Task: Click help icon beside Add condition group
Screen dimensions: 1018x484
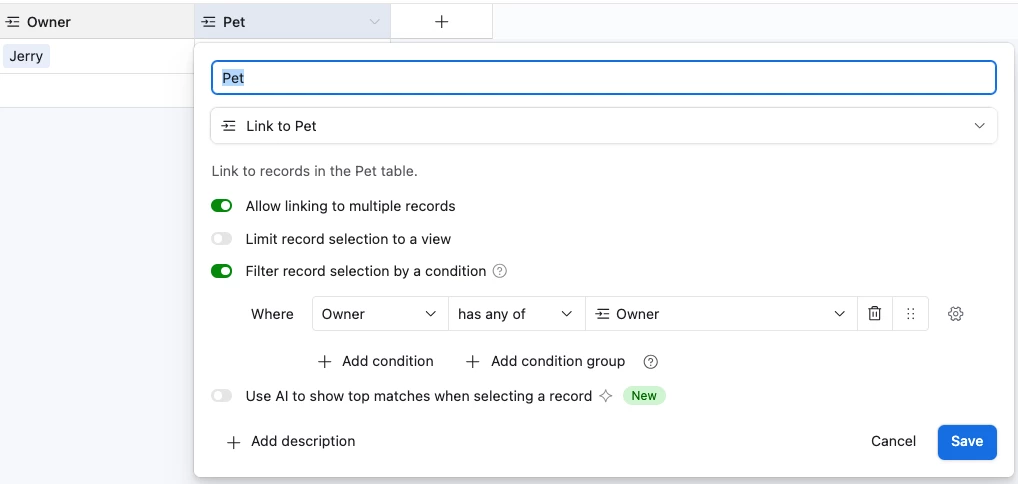Action: click(651, 362)
